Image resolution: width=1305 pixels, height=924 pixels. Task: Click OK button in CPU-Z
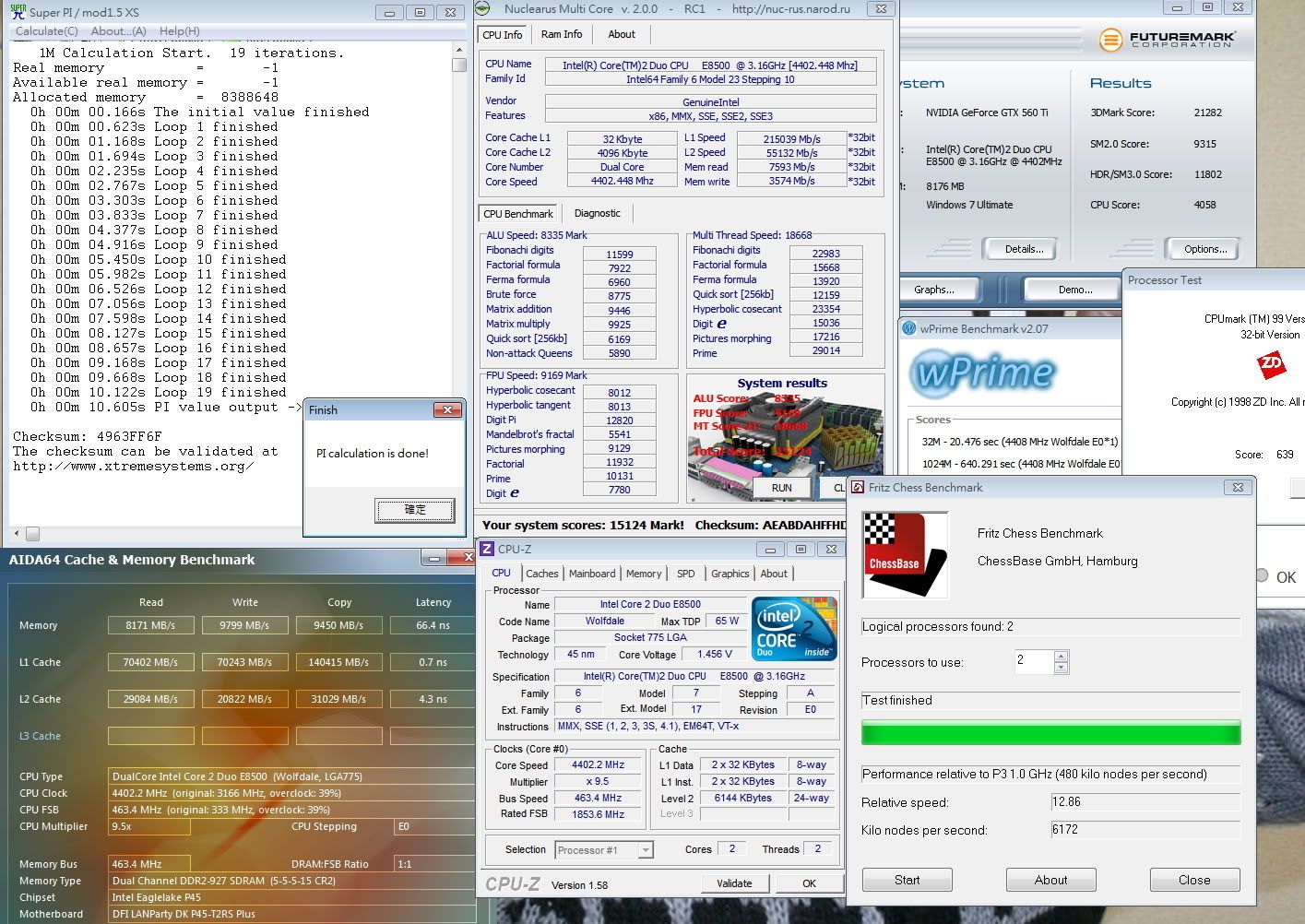tap(809, 883)
